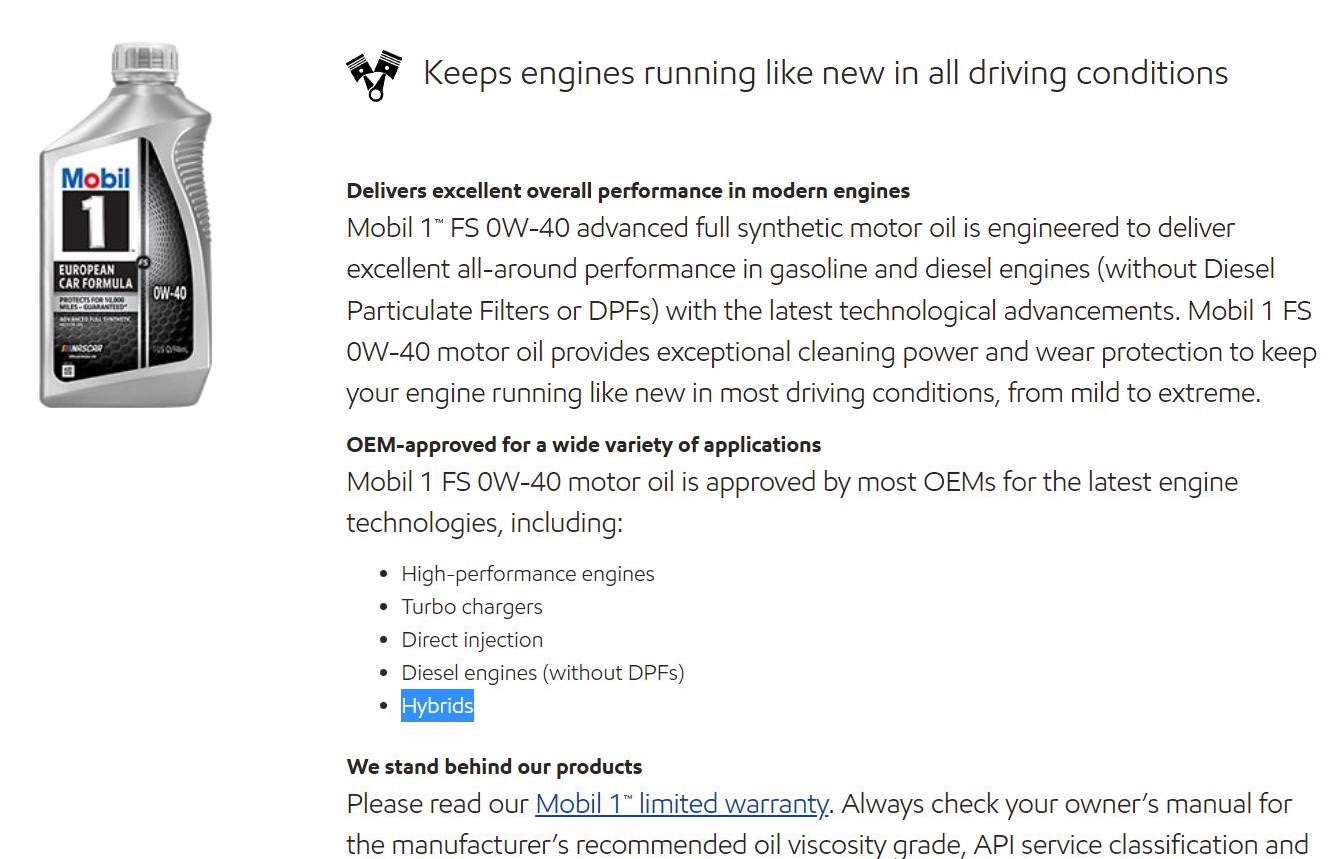The height and width of the screenshot is (859, 1330).
Task: Click the bottle cap at image top
Action: click(145, 60)
